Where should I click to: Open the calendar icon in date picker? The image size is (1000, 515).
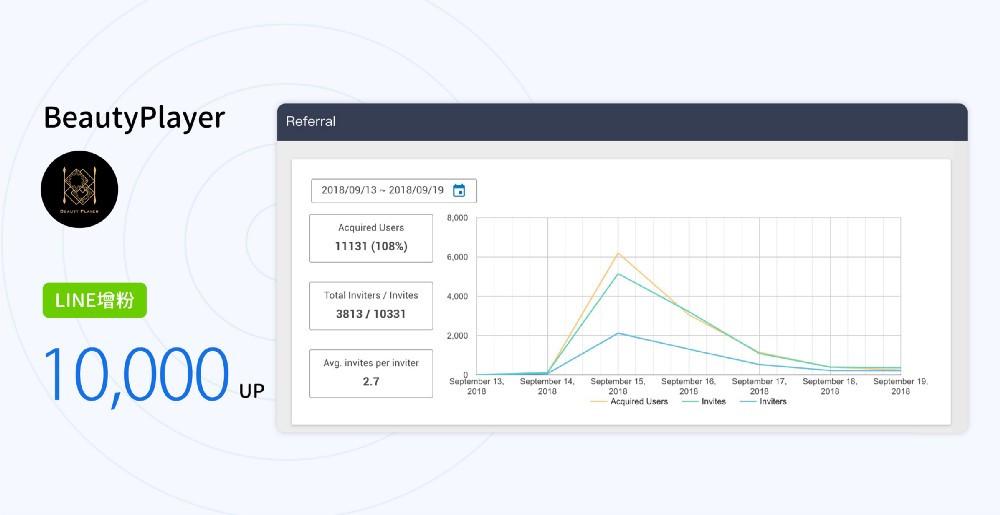tap(459, 191)
